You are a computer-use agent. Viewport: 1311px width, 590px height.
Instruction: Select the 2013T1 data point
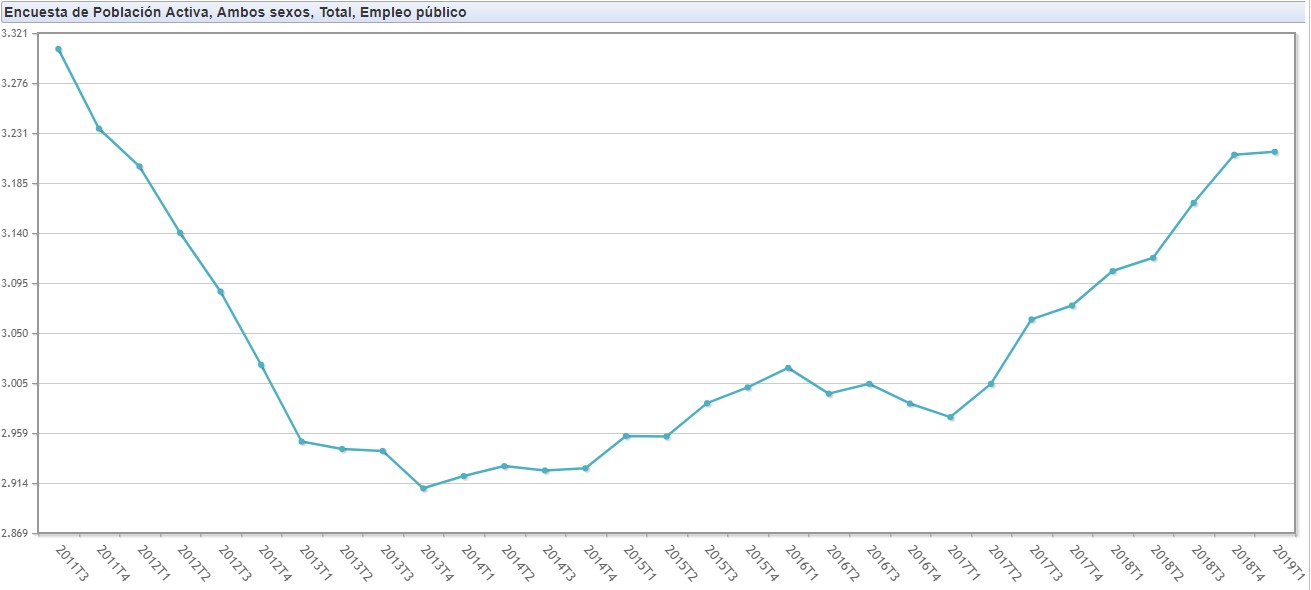point(302,442)
